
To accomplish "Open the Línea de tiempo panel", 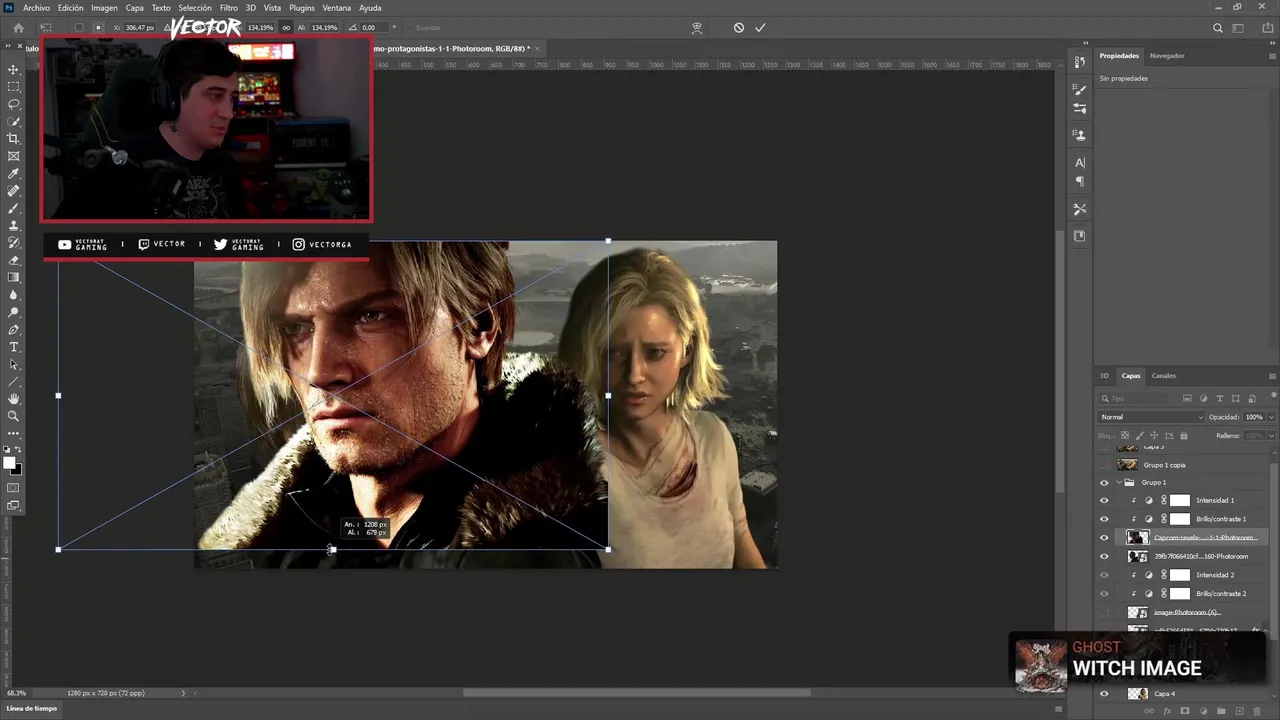I will coord(32,708).
